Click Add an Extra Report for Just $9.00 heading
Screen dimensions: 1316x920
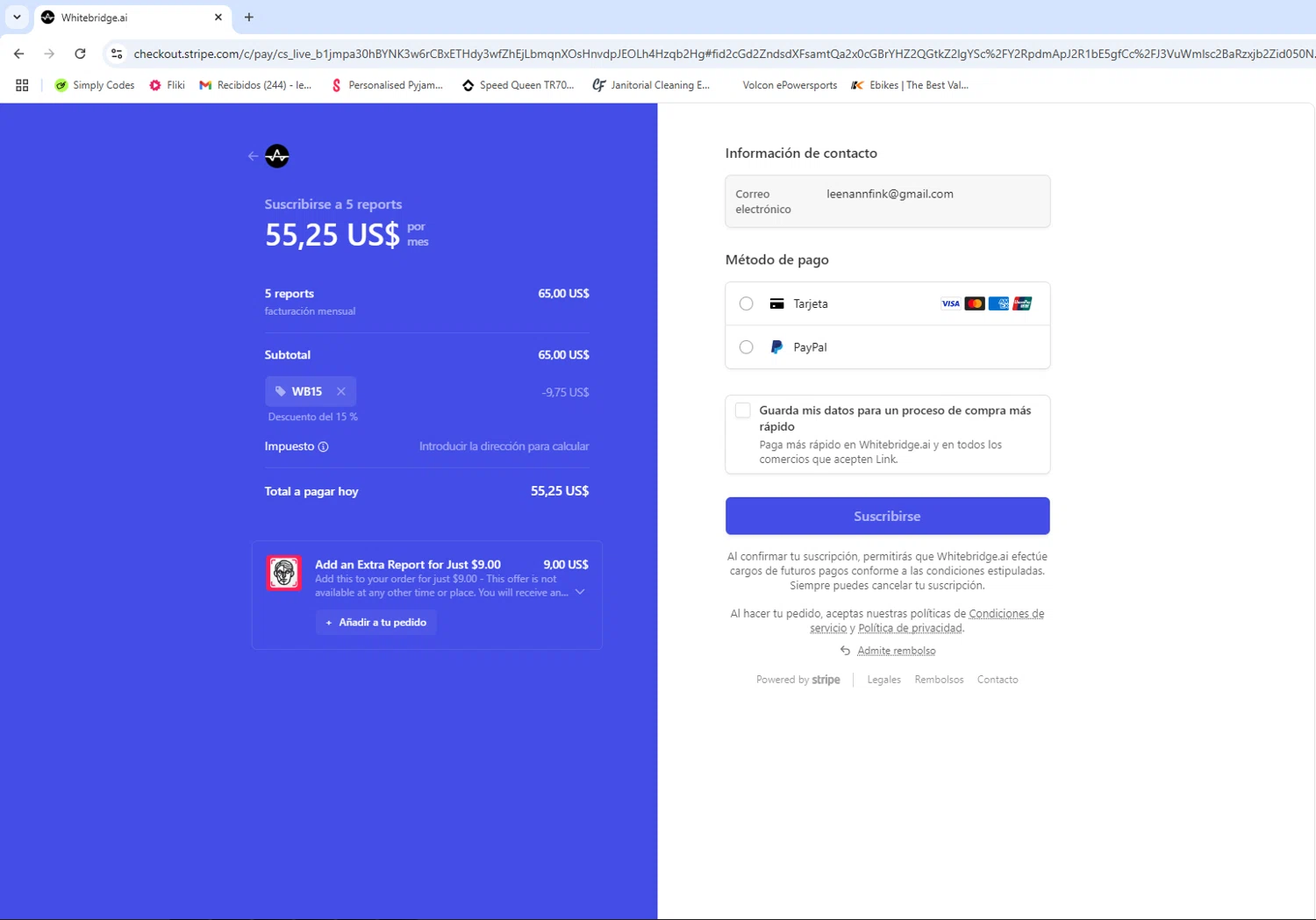click(408, 565)
